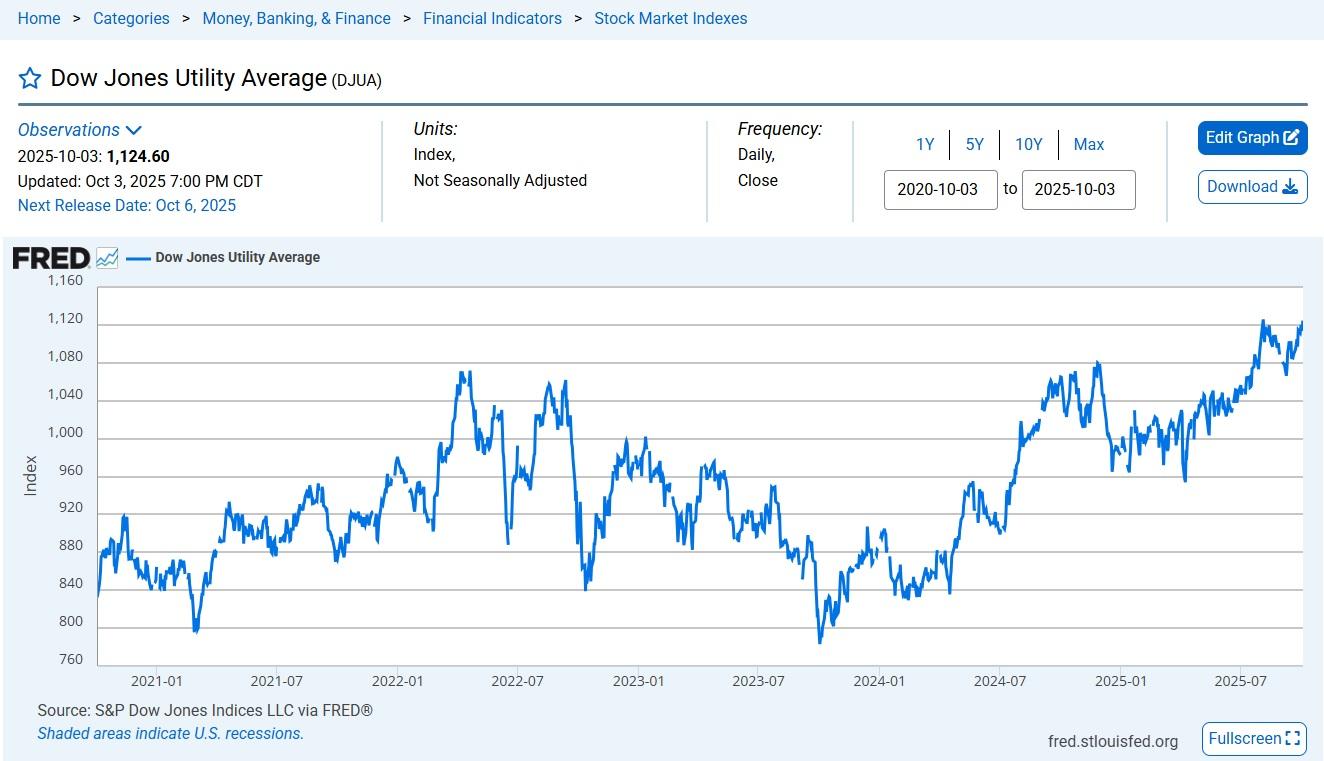The height and width of the screenshot is (761, 1324).
Task: Click the small chart icon beside FRED logo
Action: tap(107, 258)
